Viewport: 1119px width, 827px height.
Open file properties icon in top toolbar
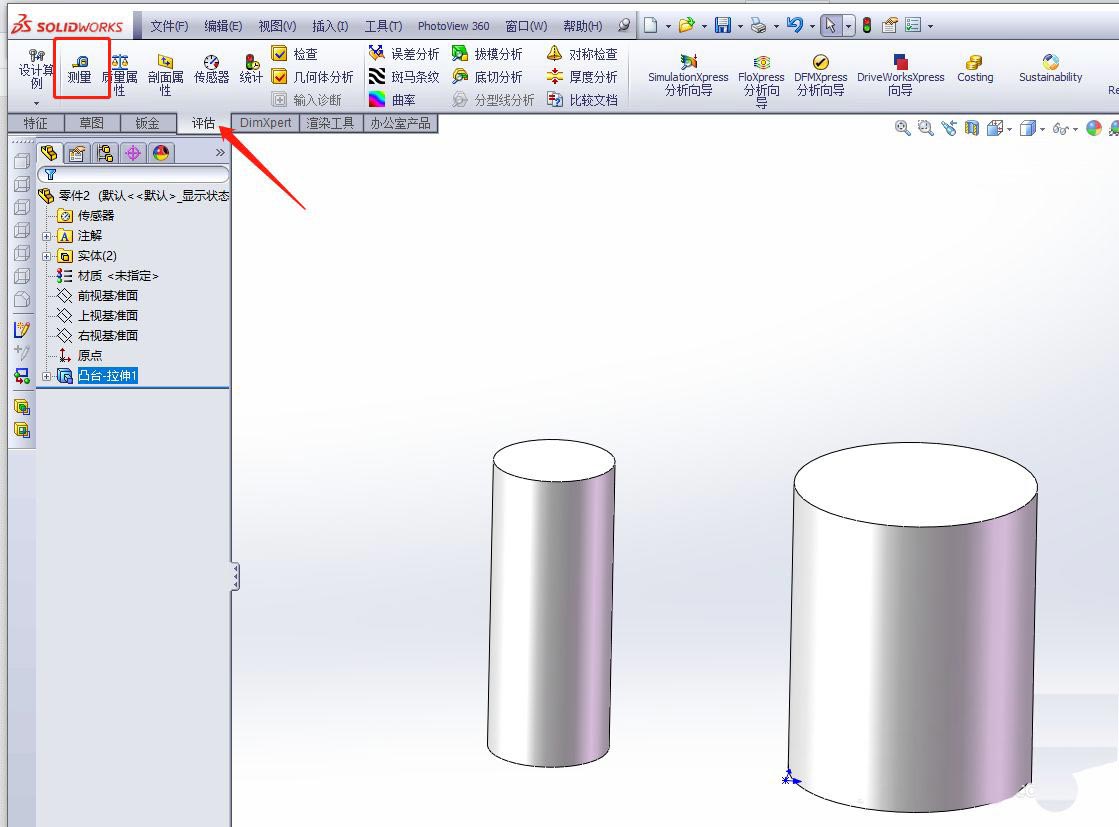pyautogui.click(x=889, y=26)
